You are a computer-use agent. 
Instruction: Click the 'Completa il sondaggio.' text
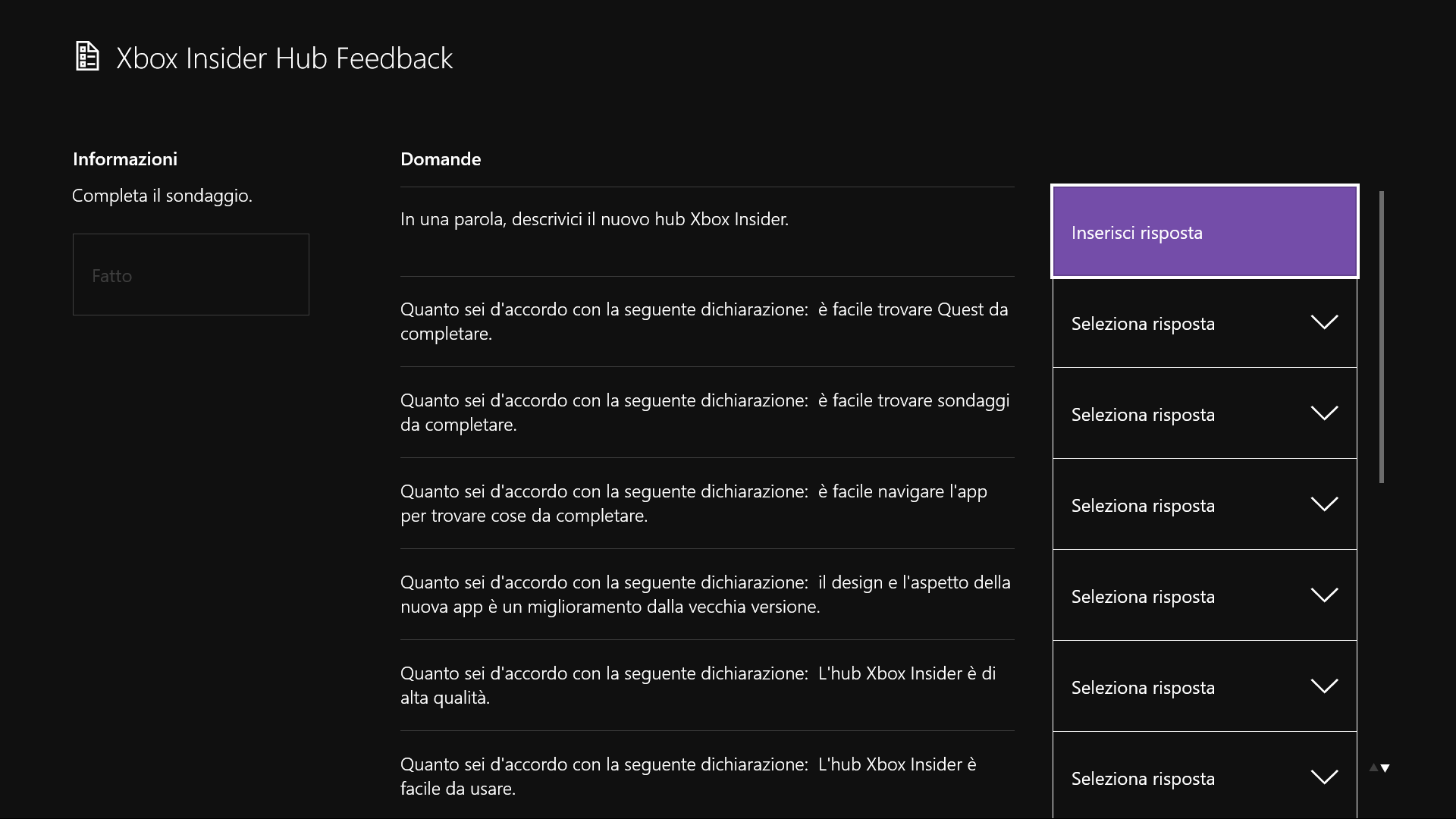pos(162,196)
